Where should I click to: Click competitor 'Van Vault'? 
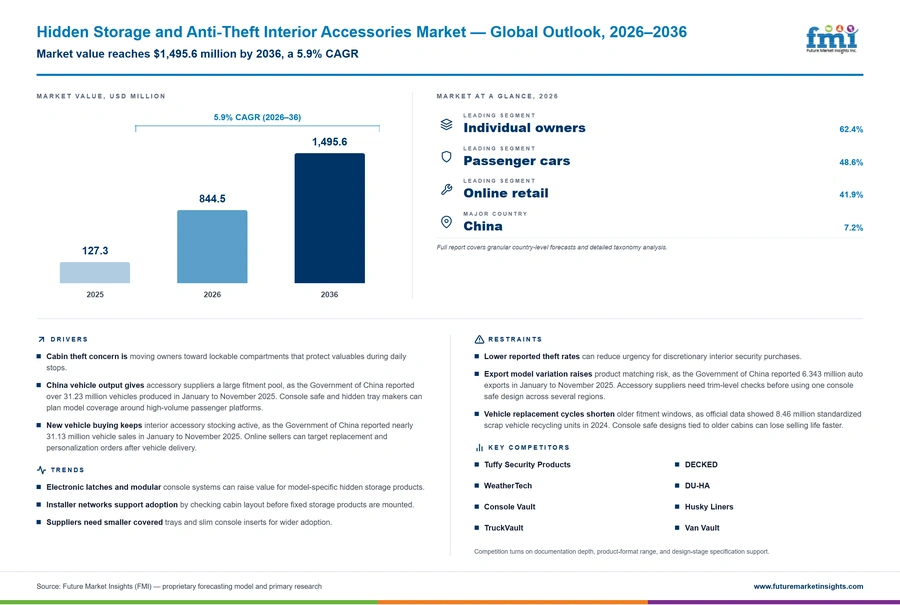click(702, 528)
